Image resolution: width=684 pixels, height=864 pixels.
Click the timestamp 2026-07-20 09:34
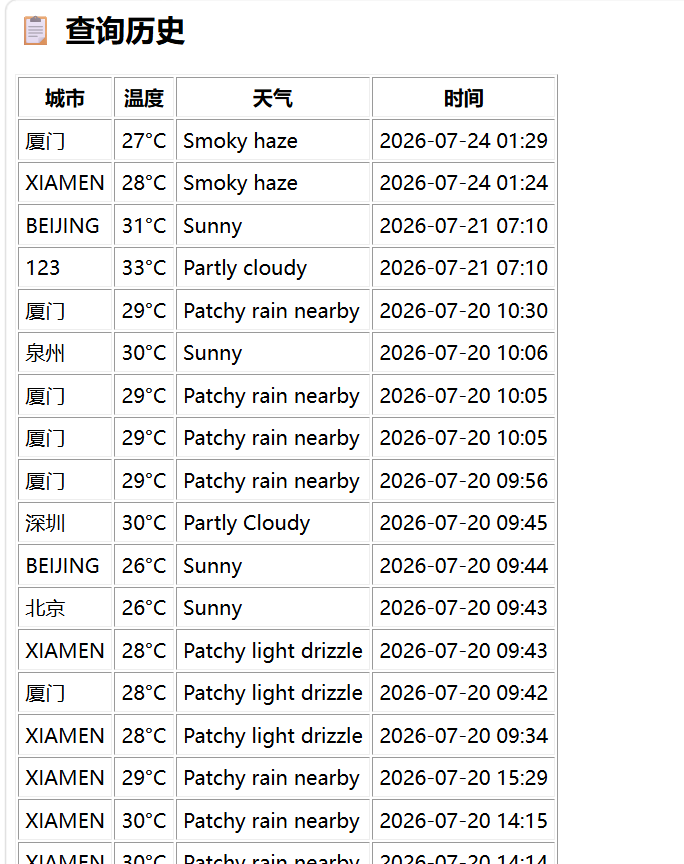tap(464, 736)
